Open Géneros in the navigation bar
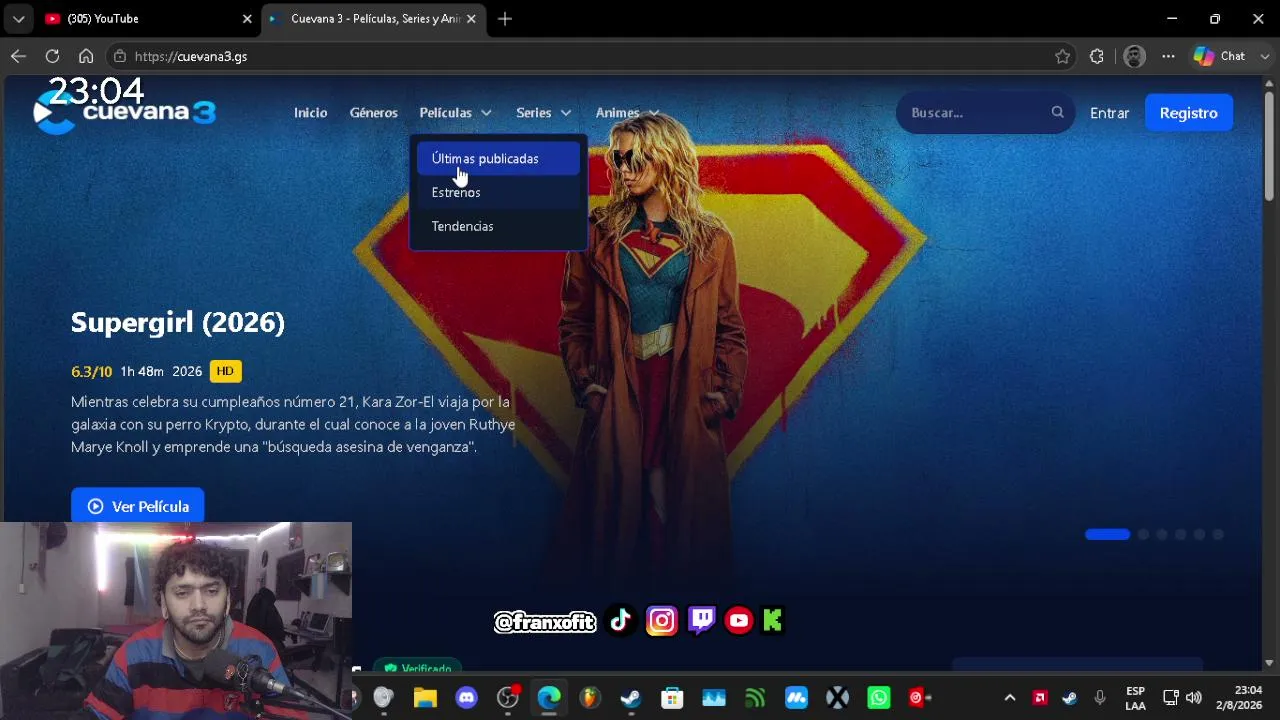This screenshot has height=720, width=1280. [373, 113]
